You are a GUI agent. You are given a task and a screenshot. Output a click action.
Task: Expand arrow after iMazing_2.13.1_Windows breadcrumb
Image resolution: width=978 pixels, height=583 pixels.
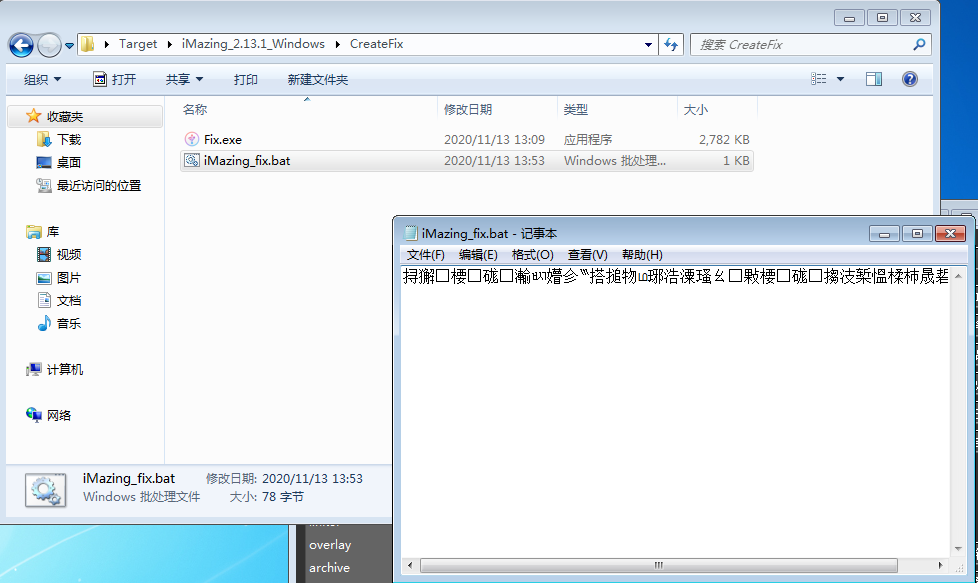pyautogui.click(x=337, y=44)
